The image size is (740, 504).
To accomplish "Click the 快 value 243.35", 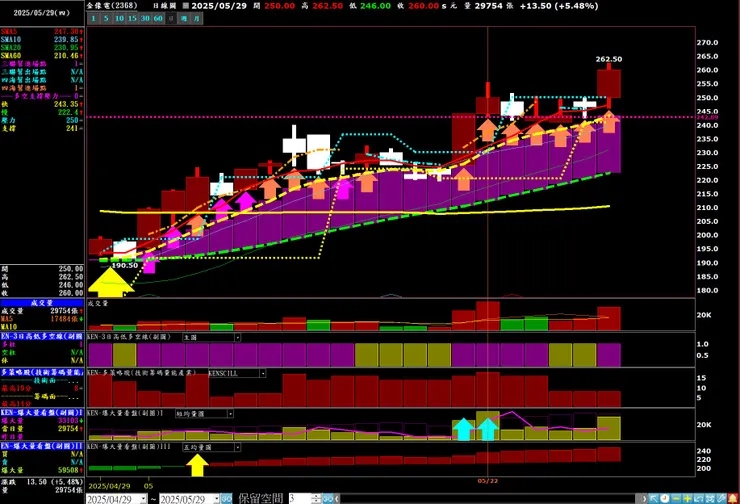I will (x=66, y=104).
